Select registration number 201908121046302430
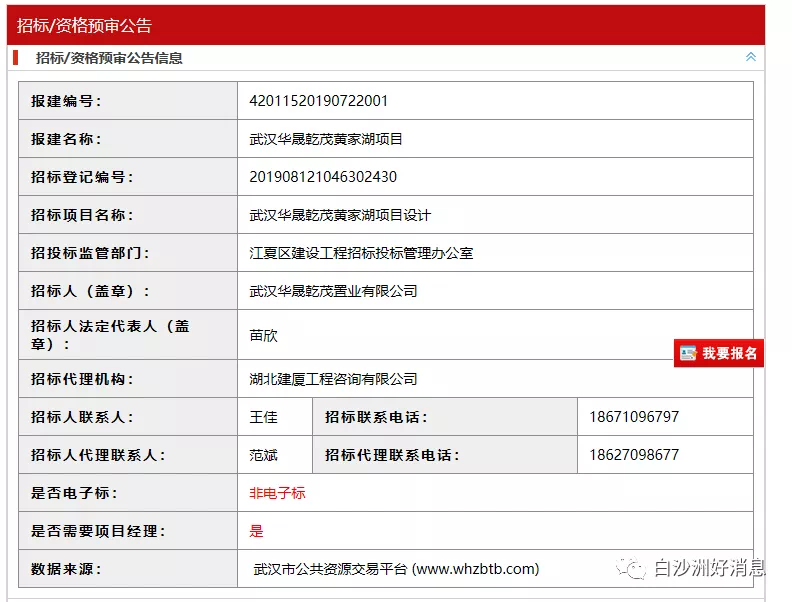The width and height of the screenshot is (792, 602). pos(323,177)
